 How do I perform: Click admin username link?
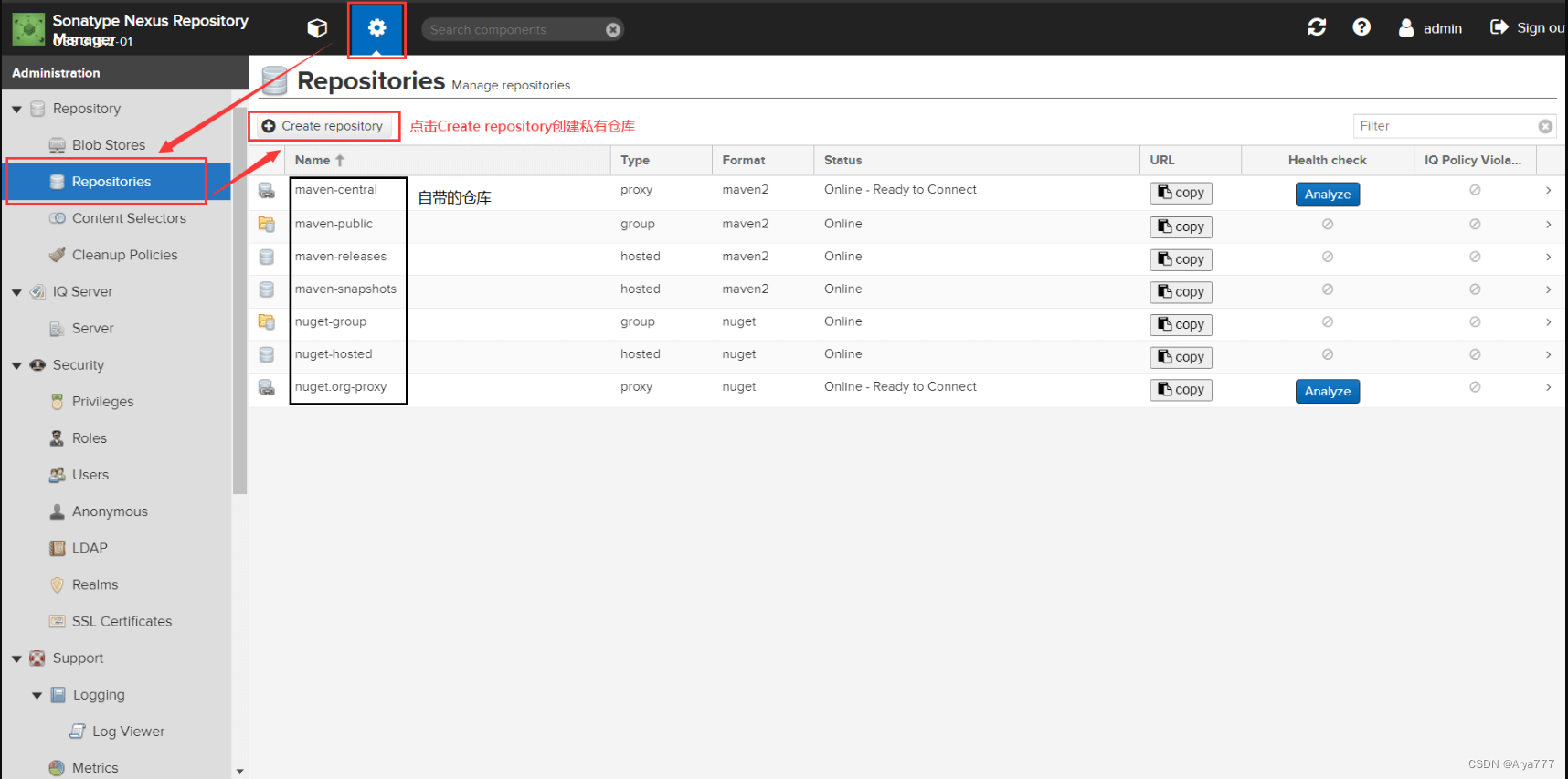[1443, 28]
